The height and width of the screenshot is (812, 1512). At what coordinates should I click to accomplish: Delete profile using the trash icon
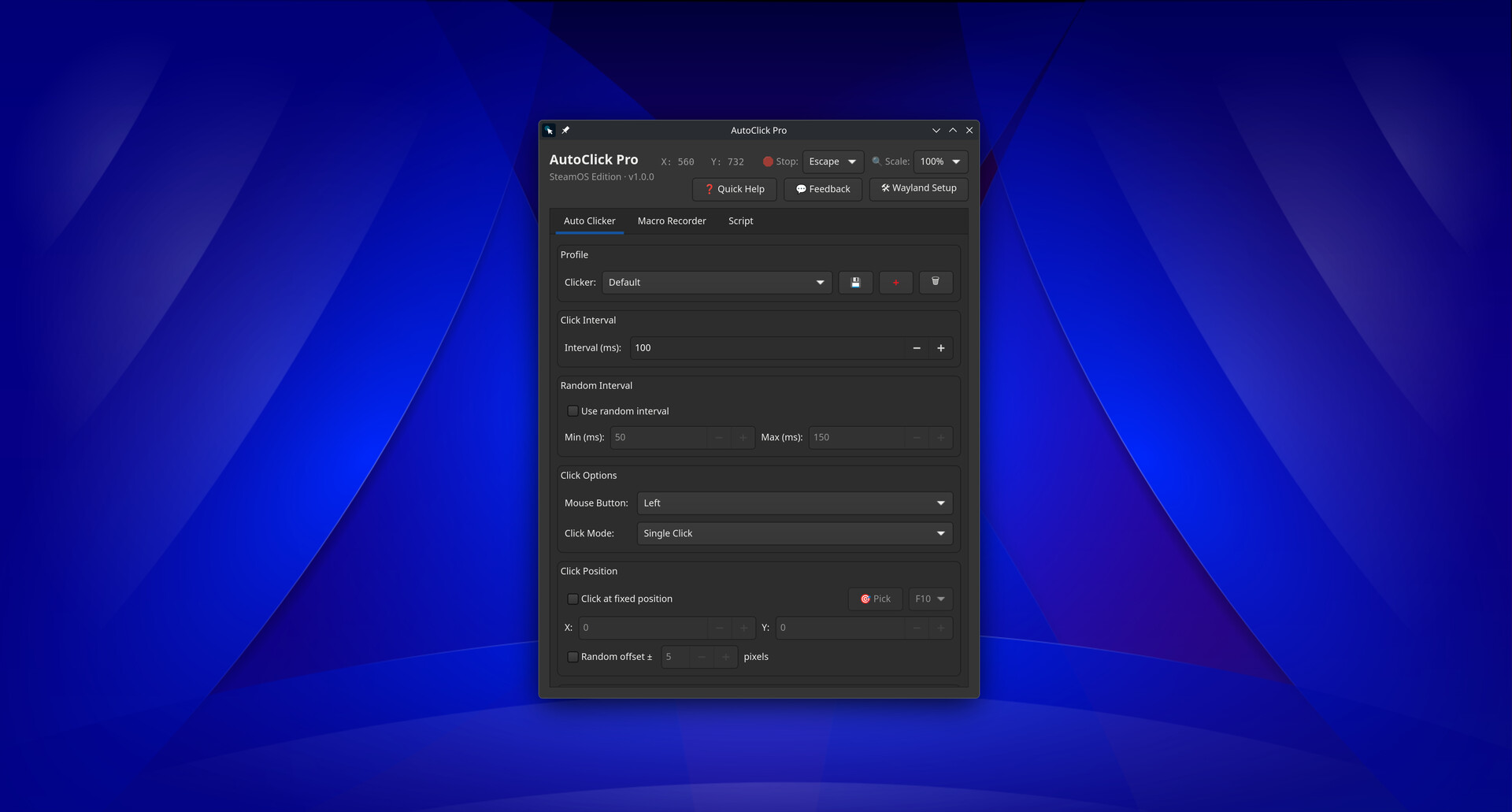(x=936, y=282)
